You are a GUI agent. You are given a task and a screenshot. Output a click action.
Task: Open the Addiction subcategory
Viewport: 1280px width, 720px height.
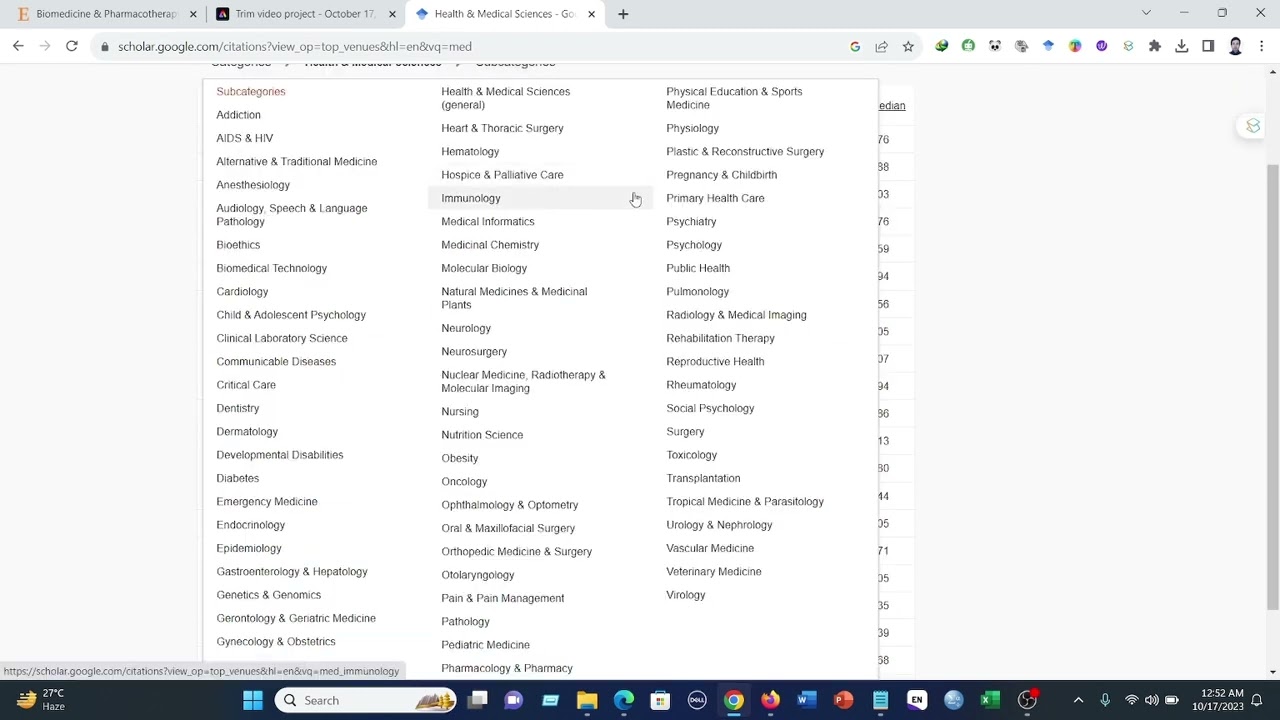238,115
